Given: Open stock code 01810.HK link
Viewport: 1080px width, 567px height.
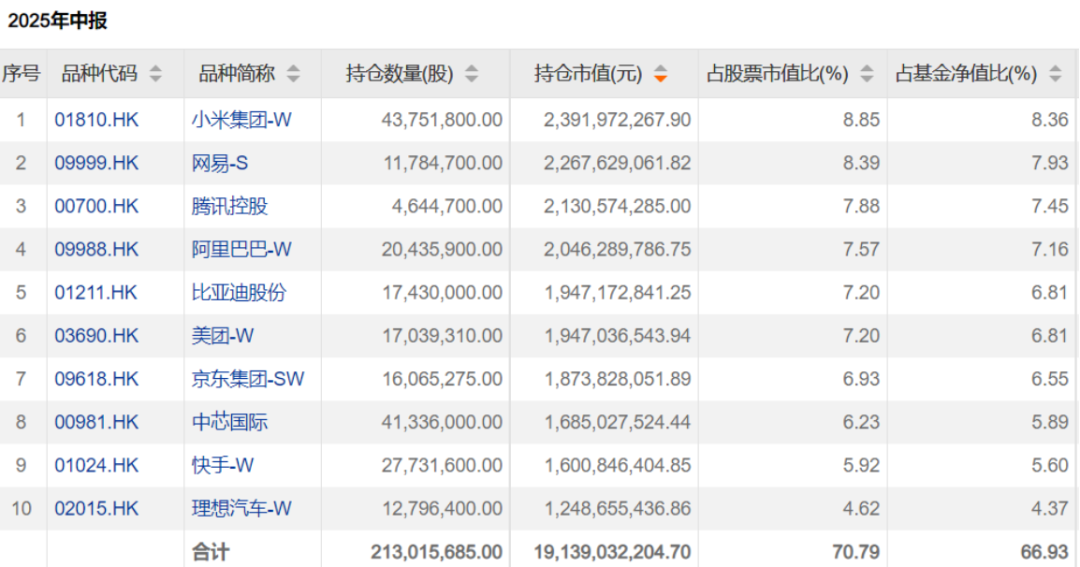Looking at the screenshot, I should tap(96, 120).
